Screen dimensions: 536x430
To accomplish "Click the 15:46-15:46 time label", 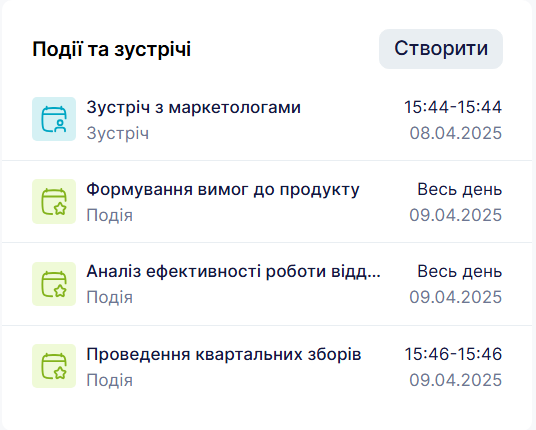I will [453, 354].
